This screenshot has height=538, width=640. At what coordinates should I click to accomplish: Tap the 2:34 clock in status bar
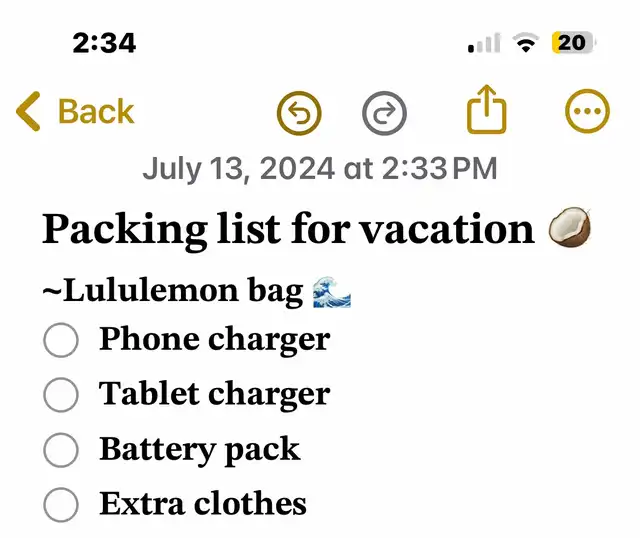click(x=104, y=43)
